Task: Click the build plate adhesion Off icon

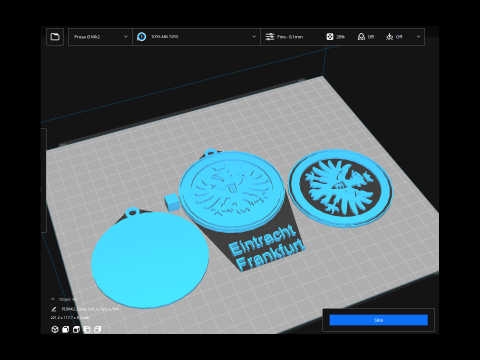Action: click(x=390, y=37)
